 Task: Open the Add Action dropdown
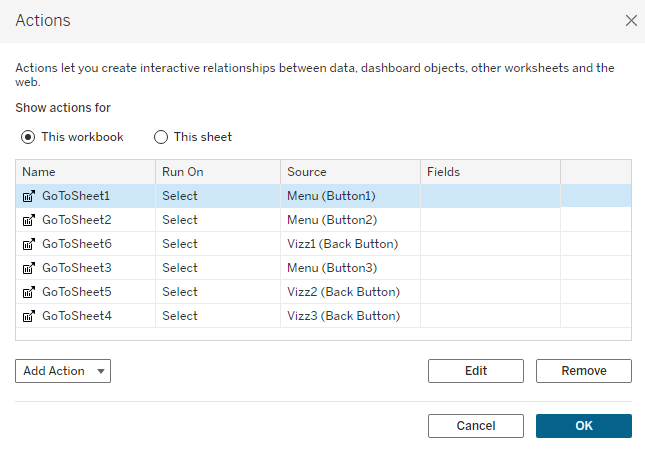63,371
